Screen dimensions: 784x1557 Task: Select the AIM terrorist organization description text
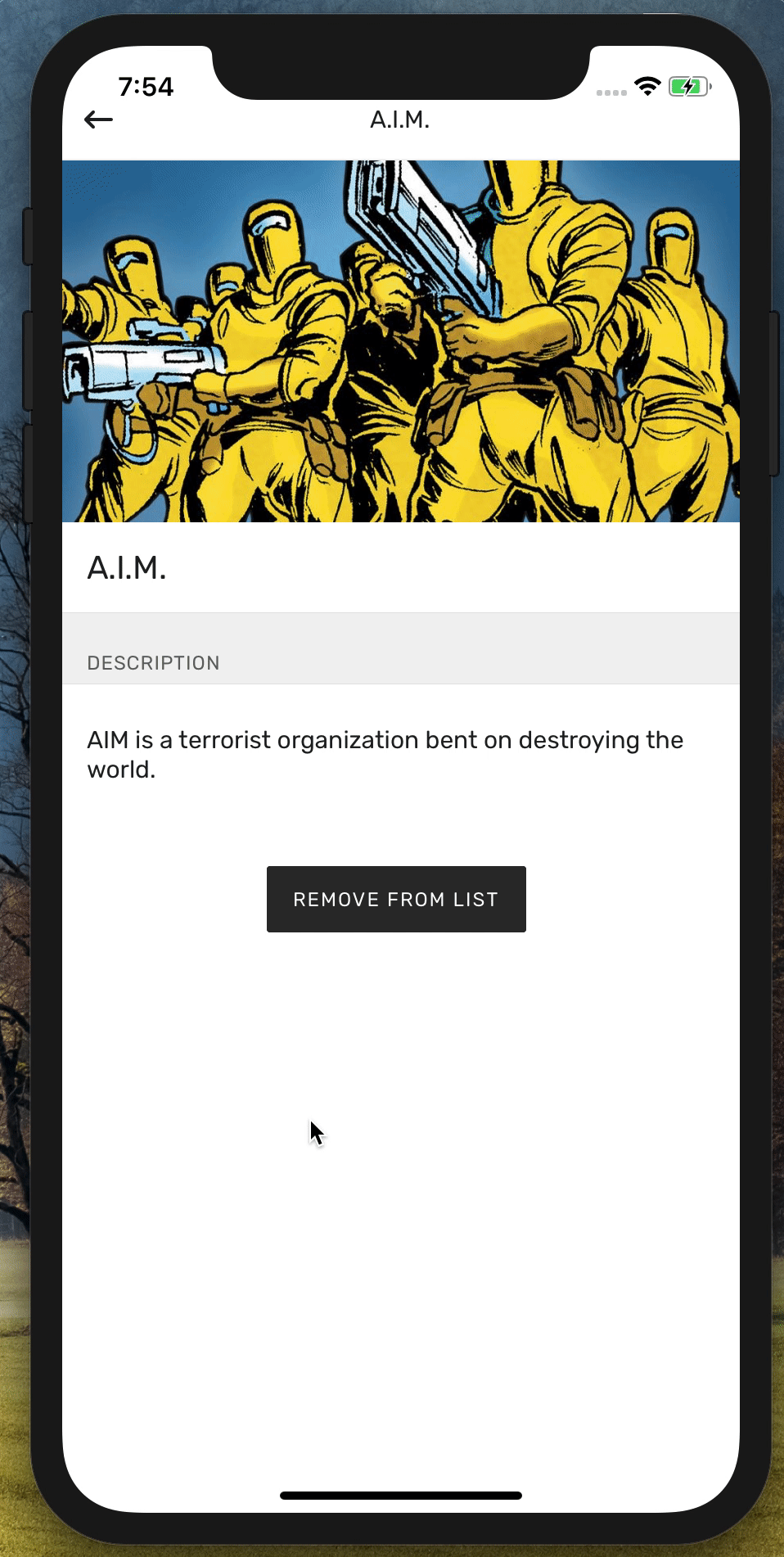[x=385, y=755]
